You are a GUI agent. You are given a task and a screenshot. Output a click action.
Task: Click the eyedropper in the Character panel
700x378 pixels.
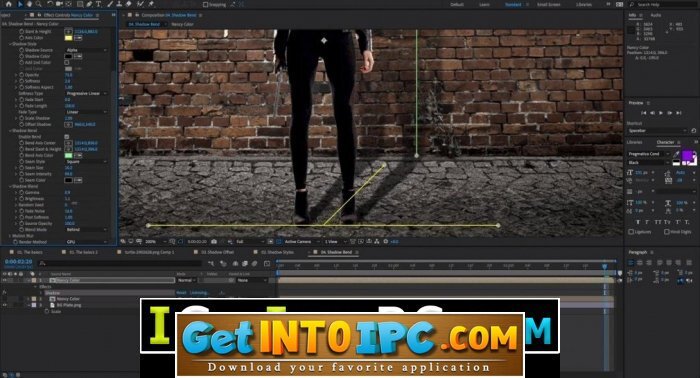676,154
